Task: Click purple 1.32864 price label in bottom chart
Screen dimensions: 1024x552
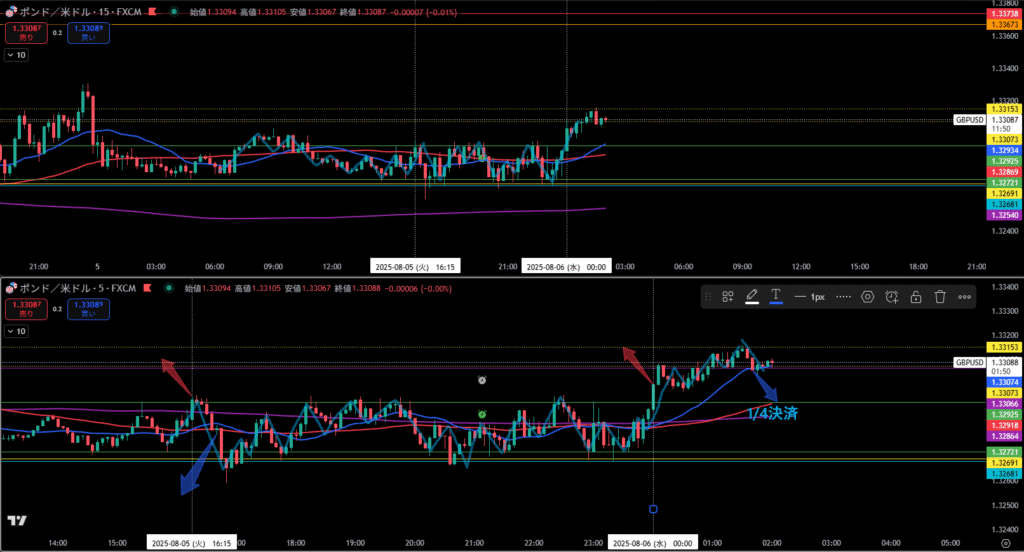Action: (x=1004, y=436)
